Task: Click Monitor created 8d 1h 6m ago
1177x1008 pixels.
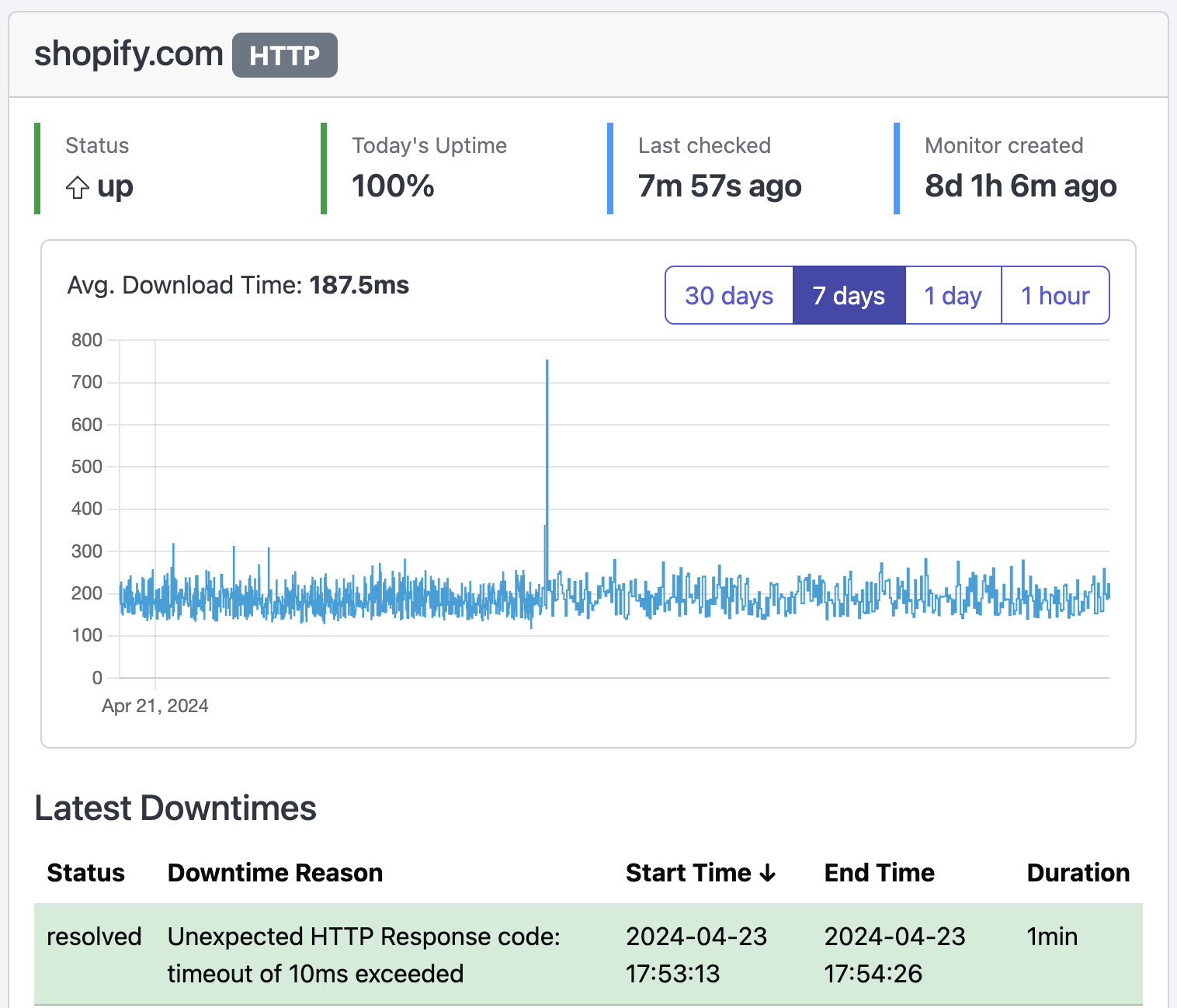Action: 1020,186
